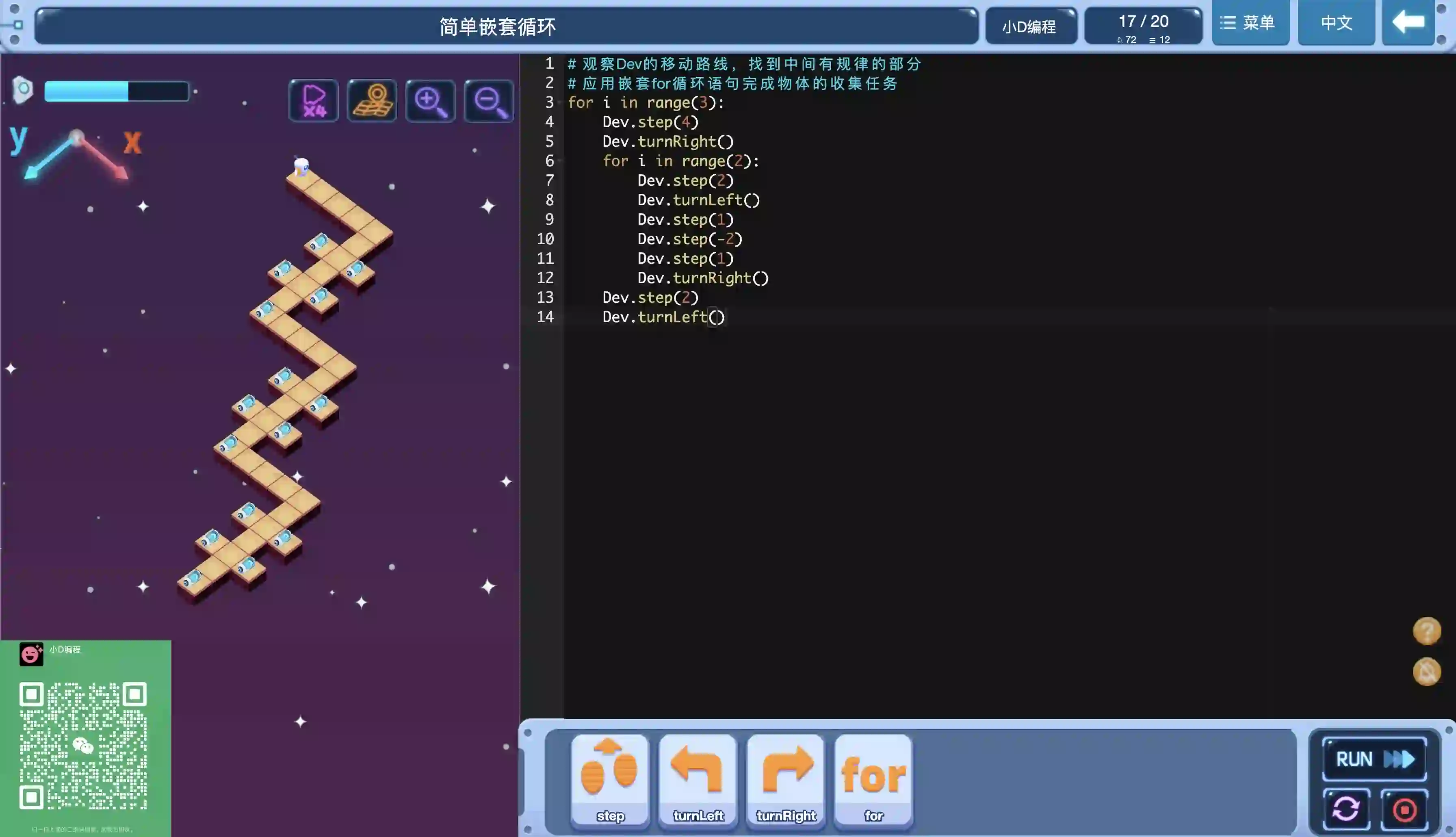The width and height of the screenshot is (1456, 837).
Task: Open the help question mark button
Action: (x=1426, y=631)
